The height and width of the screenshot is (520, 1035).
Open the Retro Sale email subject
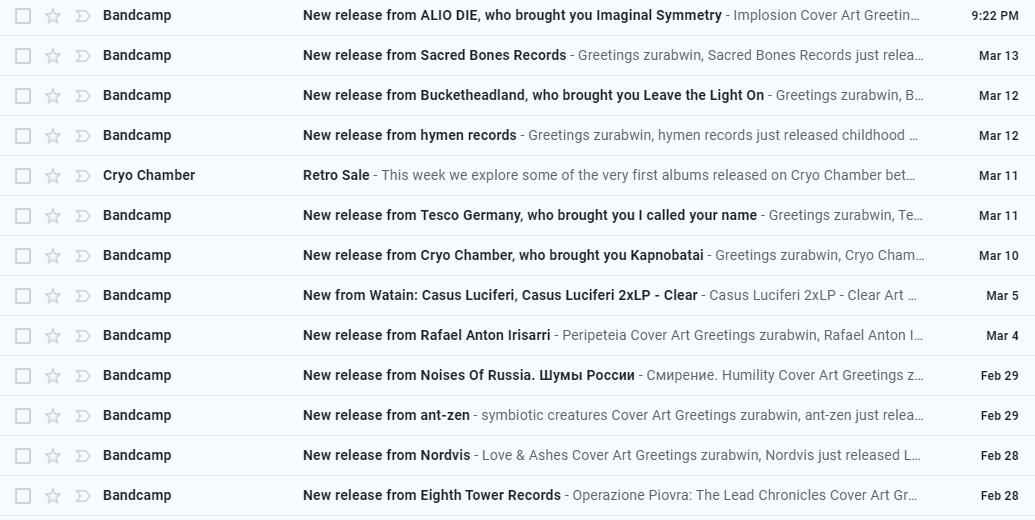[336, 175]
